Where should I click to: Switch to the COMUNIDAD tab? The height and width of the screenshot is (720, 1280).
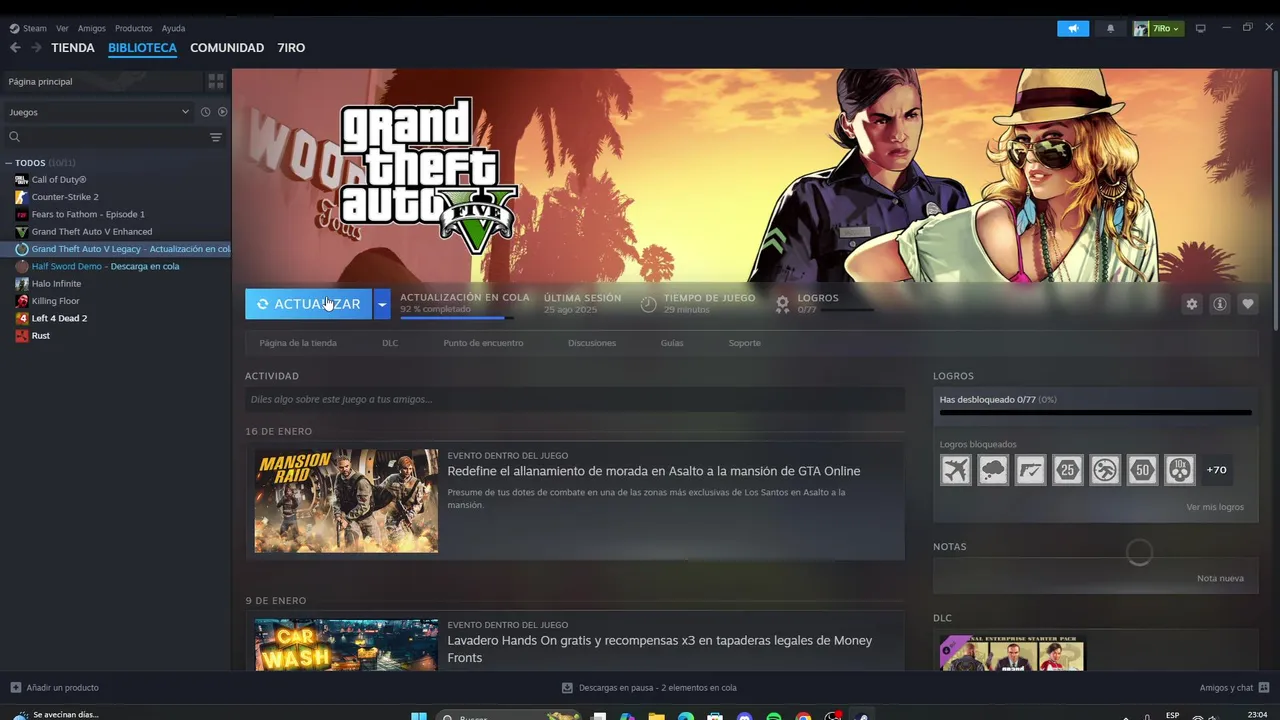[227, 48]
